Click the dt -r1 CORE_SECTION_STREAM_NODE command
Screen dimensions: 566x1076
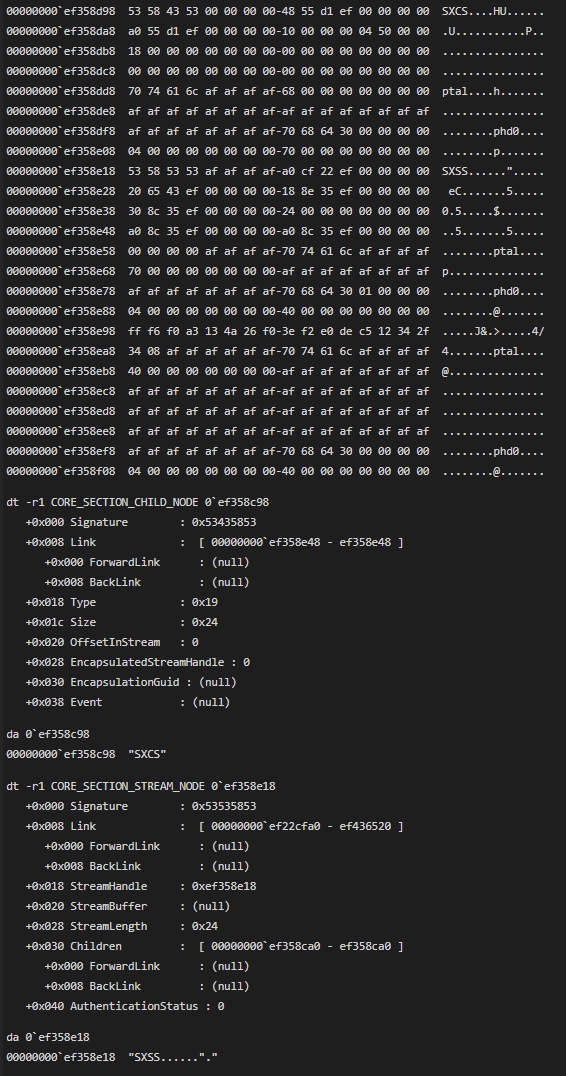point(141,786)
